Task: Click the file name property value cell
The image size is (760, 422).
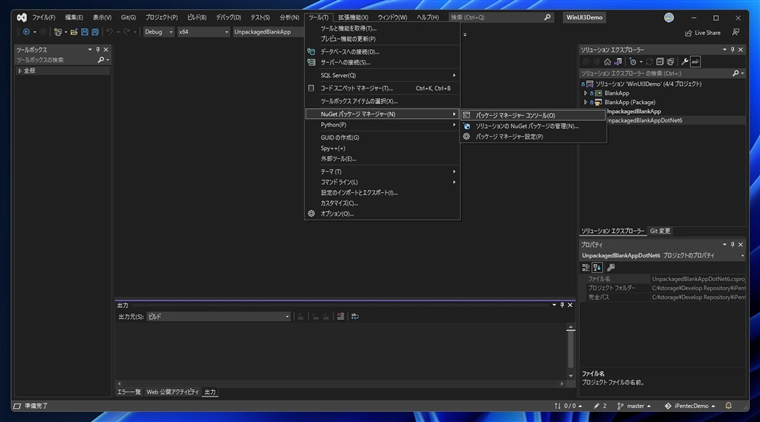Action: click(x=698, y=279)
